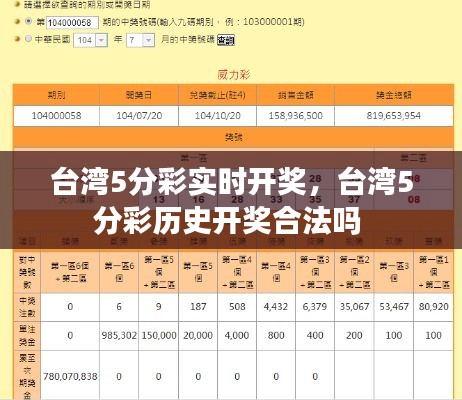This screenshot has height=400, width=462.
Task: Click the 第一區6個+第二區 cell
Action: tap(70, 272)
